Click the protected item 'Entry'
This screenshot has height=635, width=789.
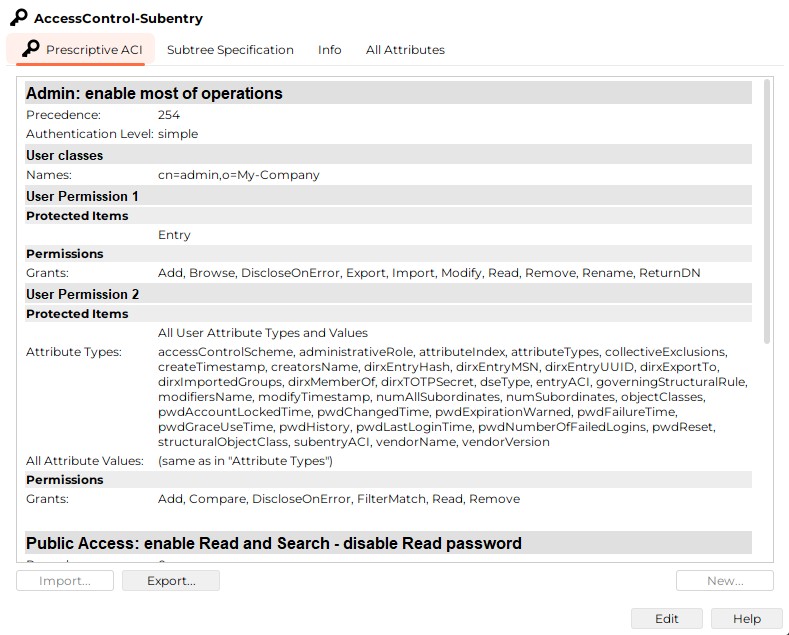click(x=174, y=235)
